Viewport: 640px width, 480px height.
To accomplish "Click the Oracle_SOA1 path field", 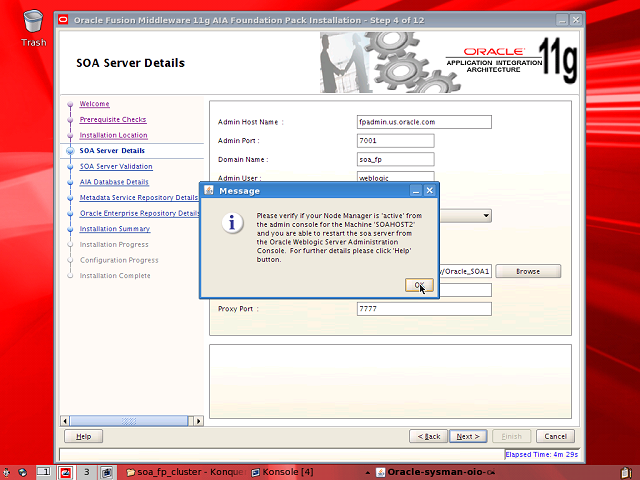I will [465, 271].
